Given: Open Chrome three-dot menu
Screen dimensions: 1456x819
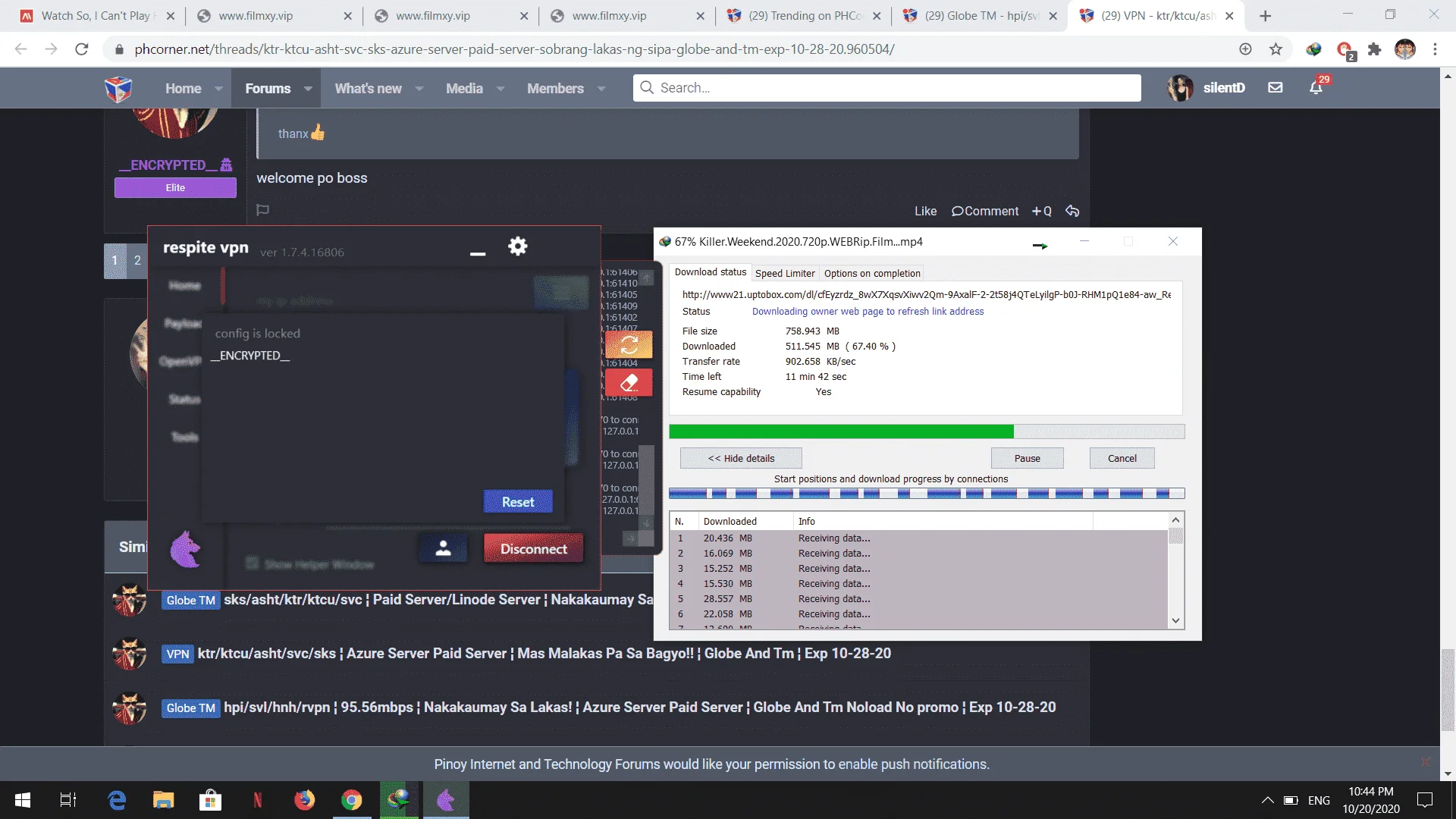Looking at the screenshot, I should tap(1435, 49).
